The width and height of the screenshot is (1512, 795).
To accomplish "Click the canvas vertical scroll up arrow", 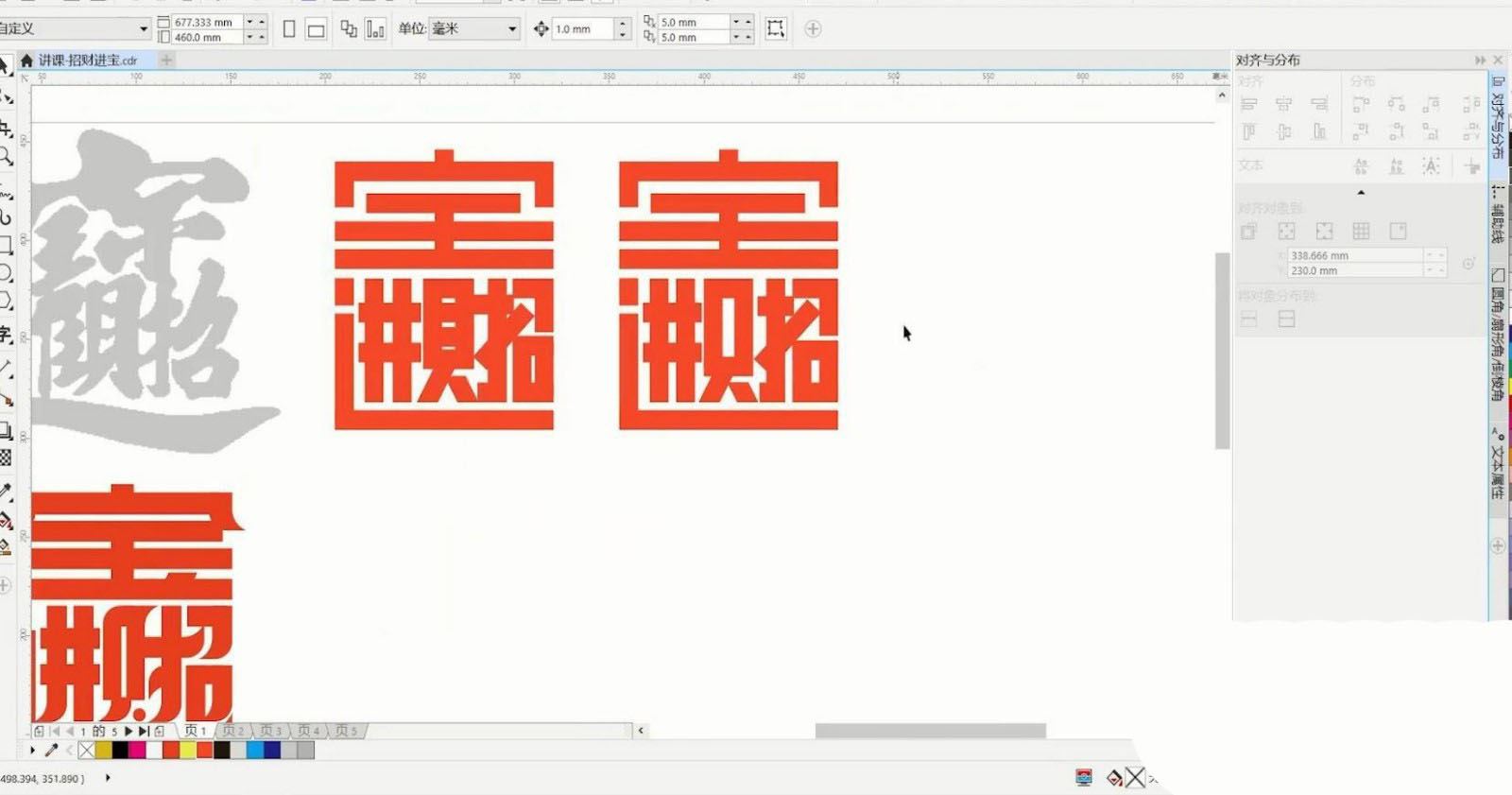I will coord(1222,95).
